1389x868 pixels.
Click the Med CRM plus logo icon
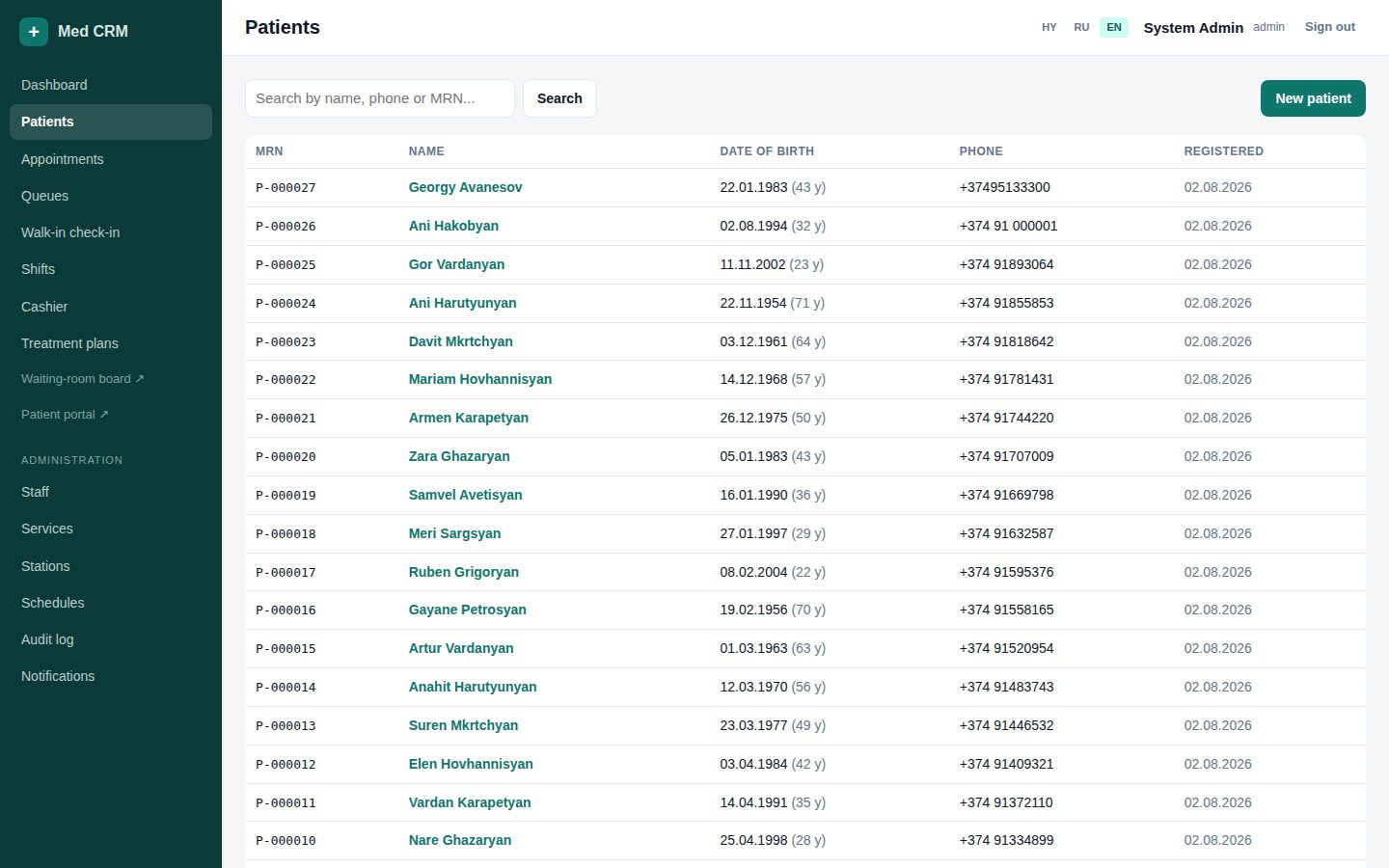click(x=34, y=32)
